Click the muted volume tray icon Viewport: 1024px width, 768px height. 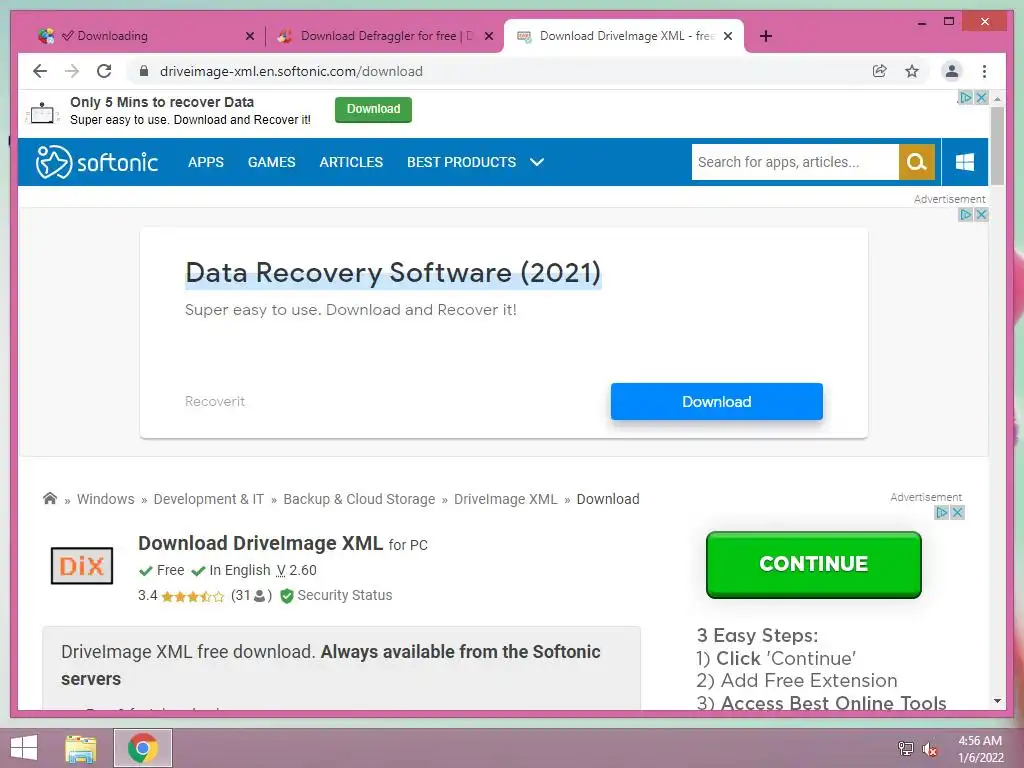929,748
